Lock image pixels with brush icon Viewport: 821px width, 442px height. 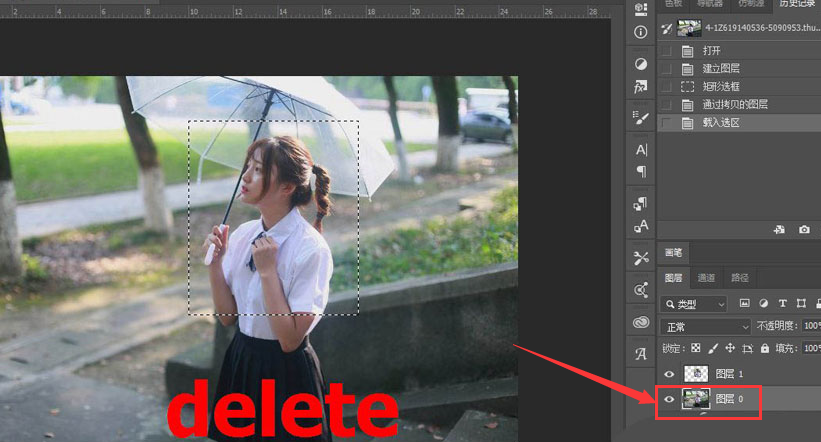713,348
